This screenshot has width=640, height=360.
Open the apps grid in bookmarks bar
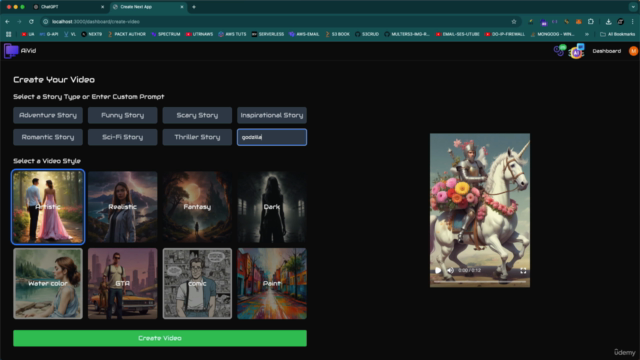[x=9, y=34]
